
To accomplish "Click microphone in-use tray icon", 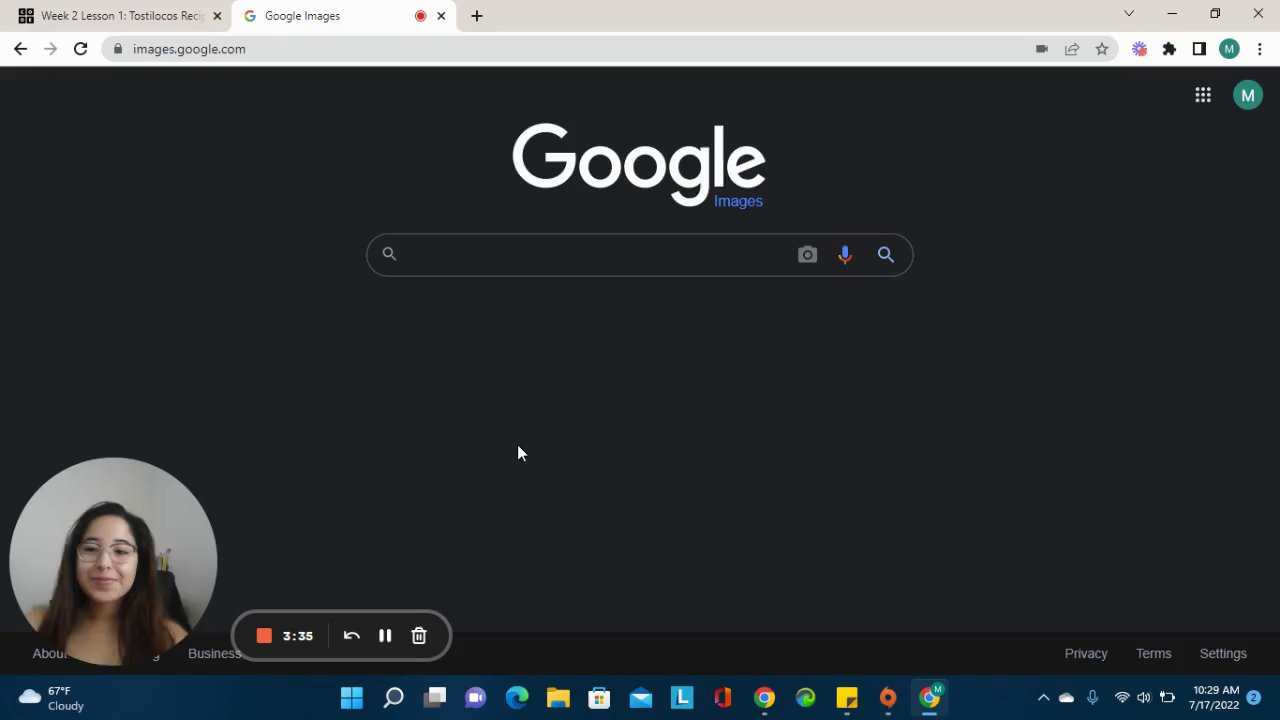I will 1092,698.
